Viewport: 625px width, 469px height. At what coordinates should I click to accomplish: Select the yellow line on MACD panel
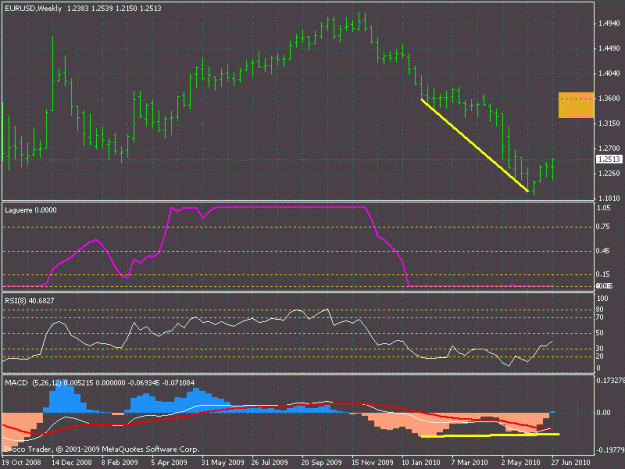click(x=490, y=436)
